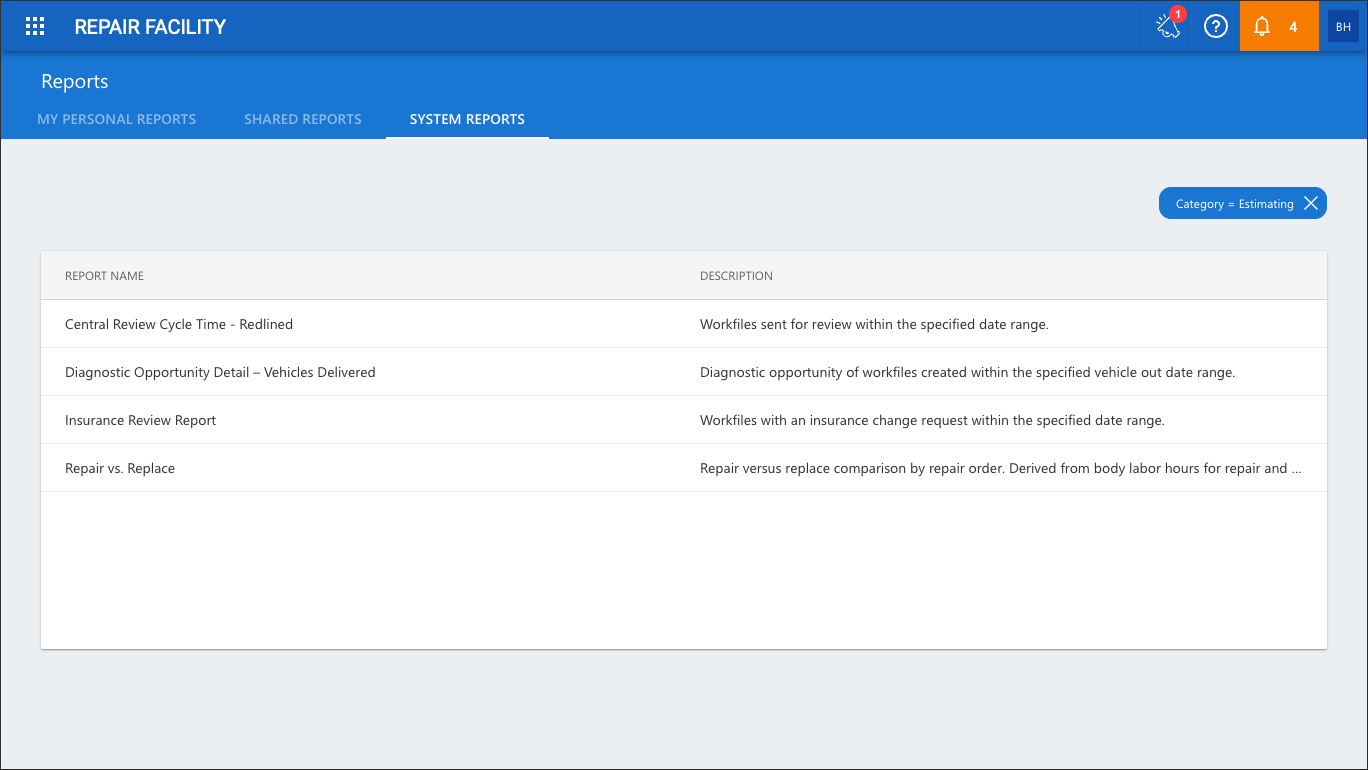Image resolution: width=1368 pixels, height=770 pixels.
Task: Click the Category = Estimating filter label
Action: pyautogui.click(x=1234, y=204)
